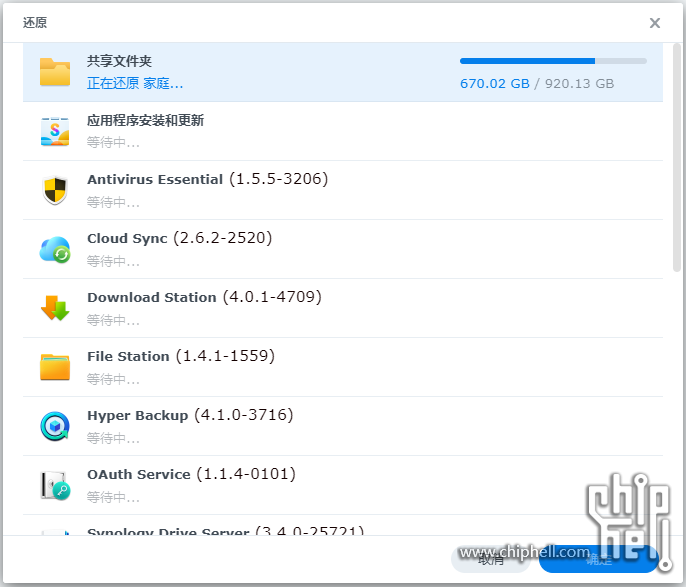The image size is (686, 587).
Task: Click the Antivirus Essential shield icon
Action: coord(55,190)
